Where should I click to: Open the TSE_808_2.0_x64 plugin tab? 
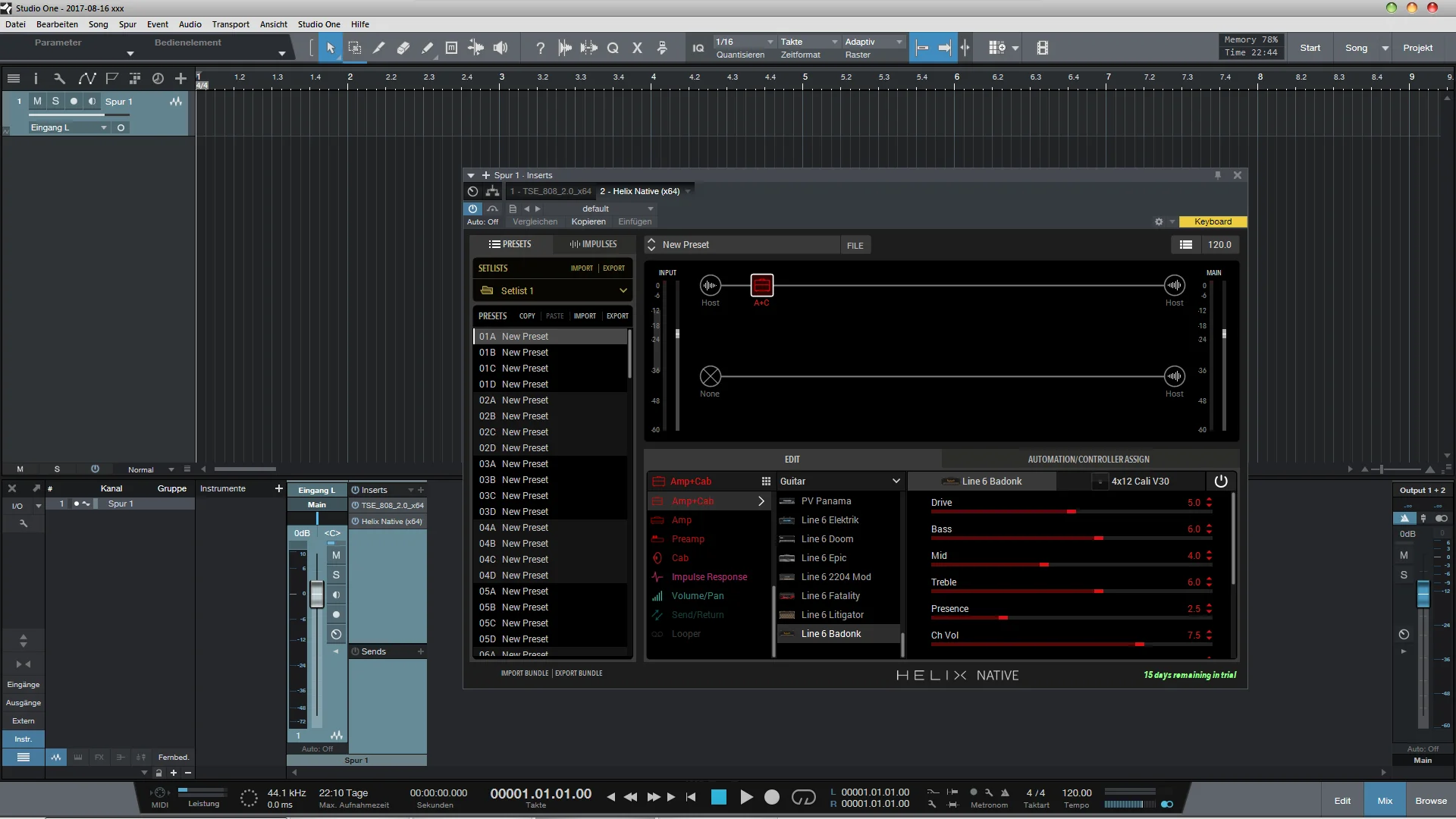[x=551, y=191]
